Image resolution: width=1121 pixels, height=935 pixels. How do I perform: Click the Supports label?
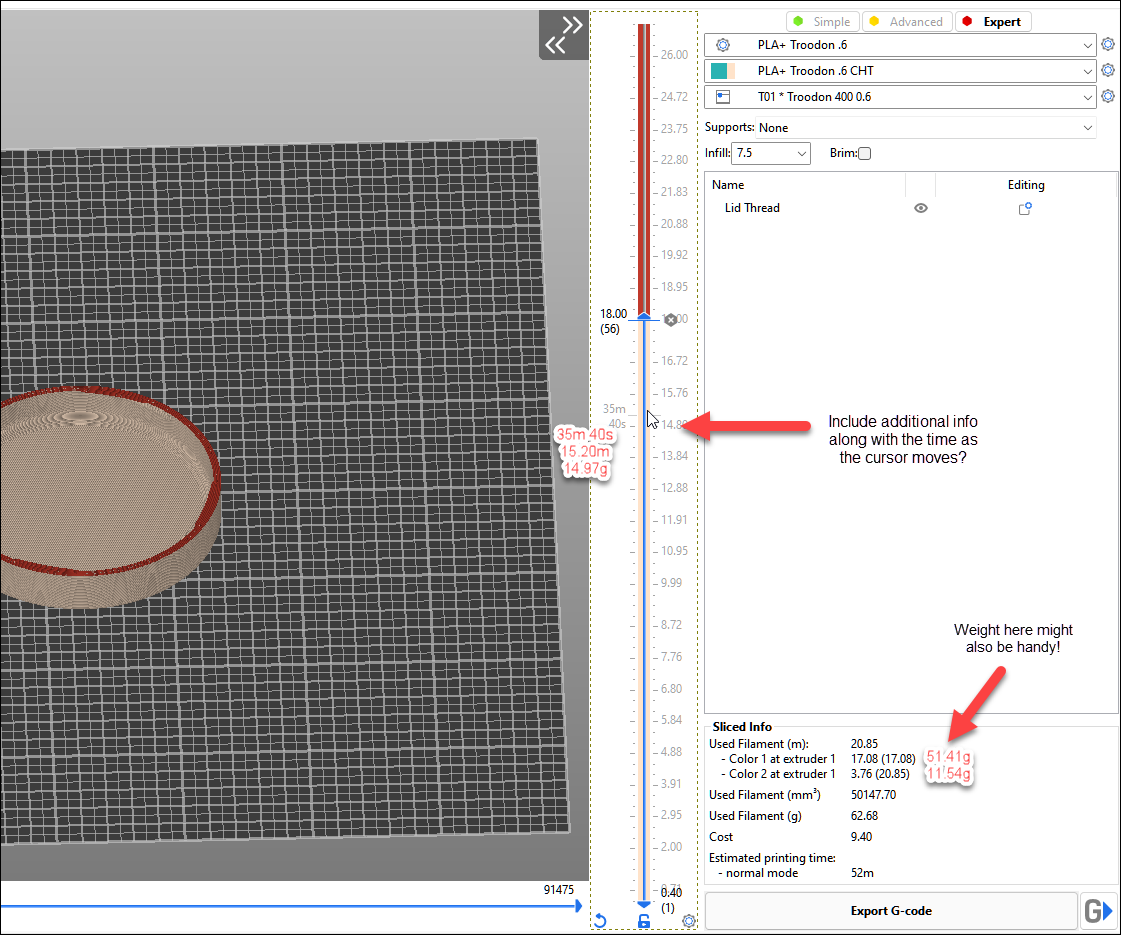click(729, 127)
